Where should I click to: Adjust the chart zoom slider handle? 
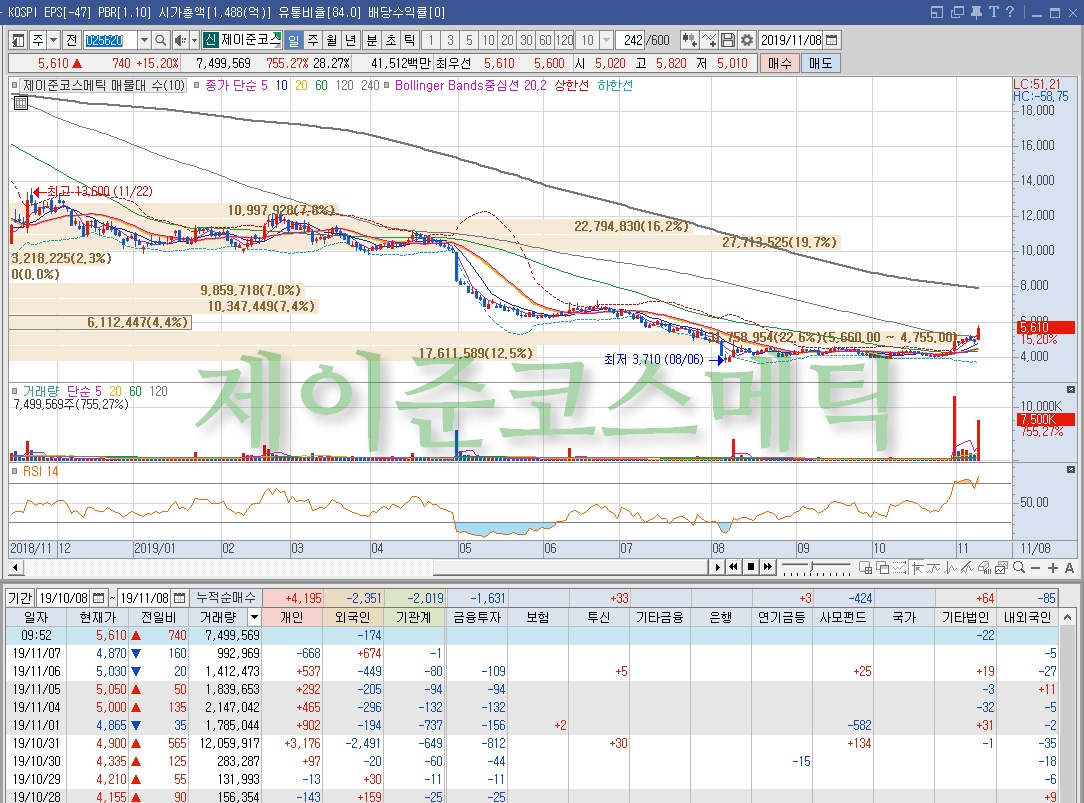pyautogui.click(x=812, y=567)
